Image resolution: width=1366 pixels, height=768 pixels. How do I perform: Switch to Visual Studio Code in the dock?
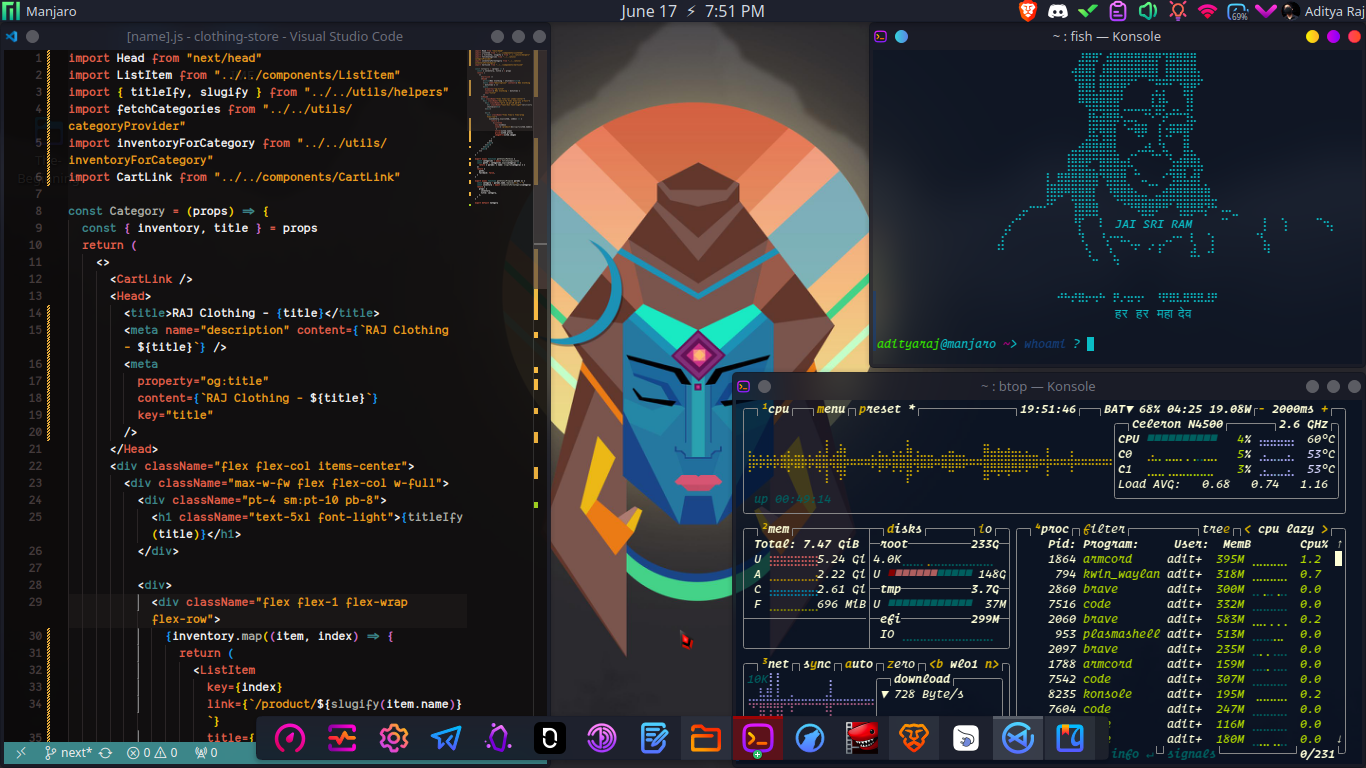tap(1017, 739)
